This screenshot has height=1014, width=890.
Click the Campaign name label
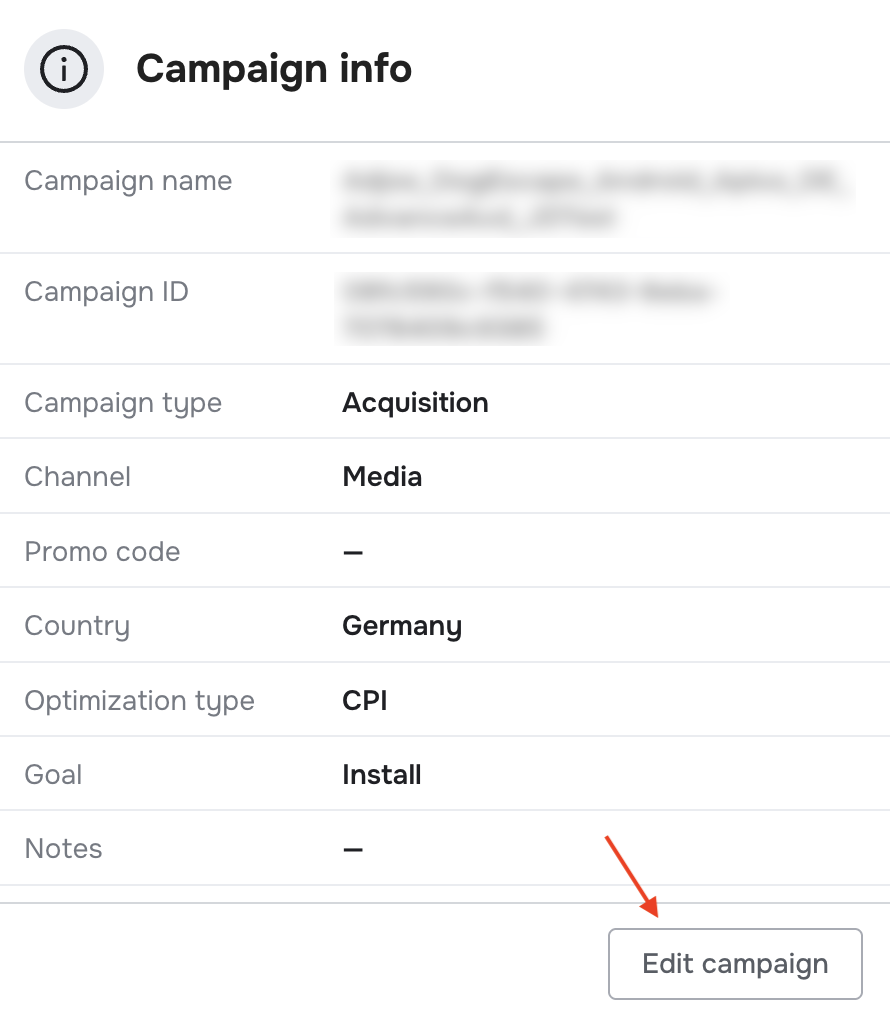pyautogui.click(x=128, y=181)
